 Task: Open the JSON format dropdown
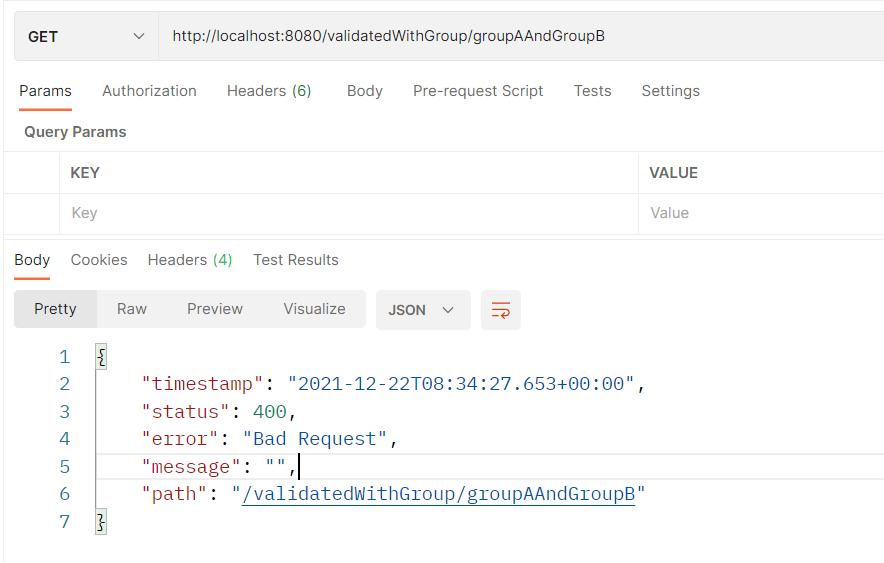[x=423, y=310]
